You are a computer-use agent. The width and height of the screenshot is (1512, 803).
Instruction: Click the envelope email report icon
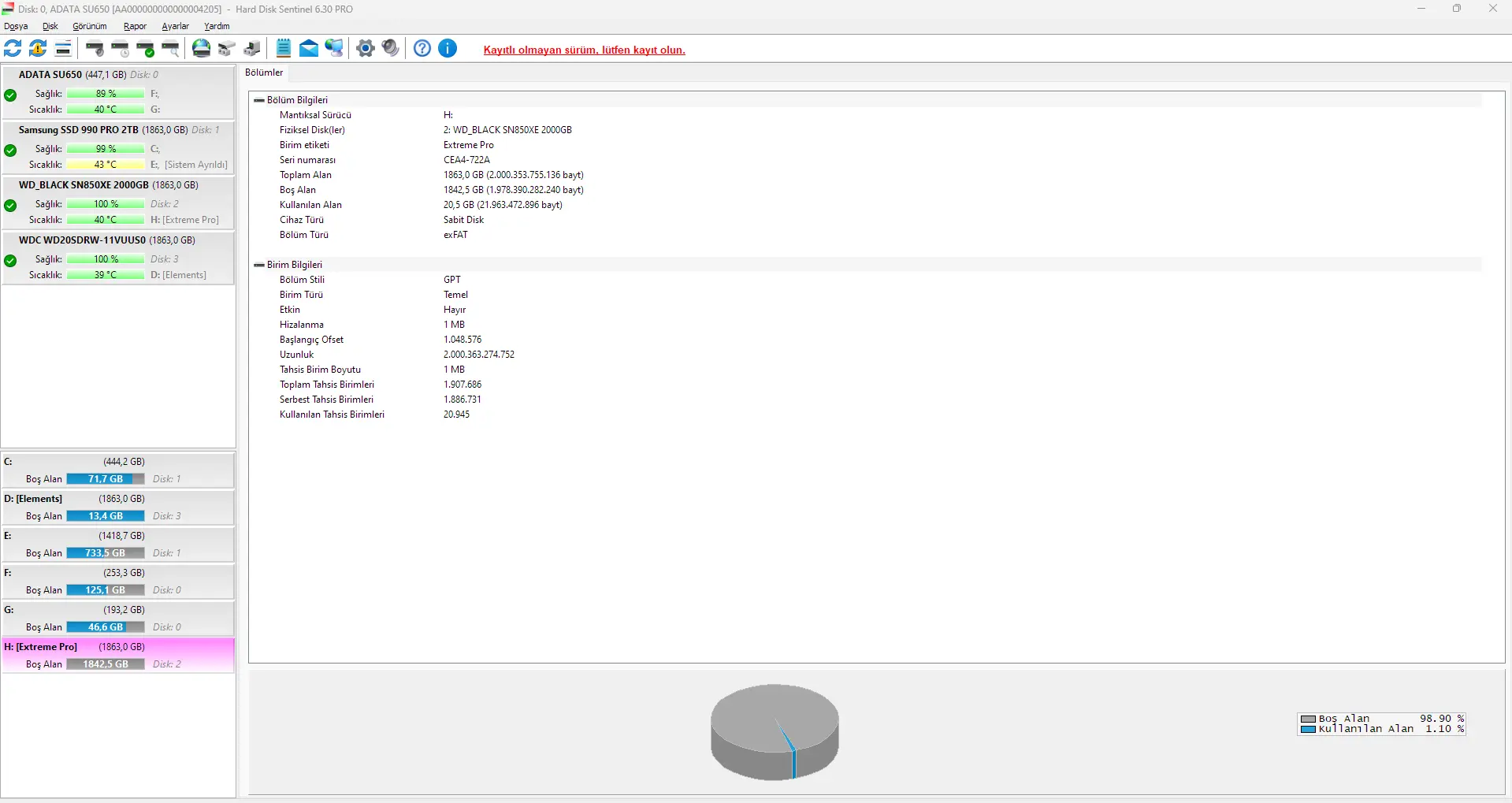click(309, 49)
